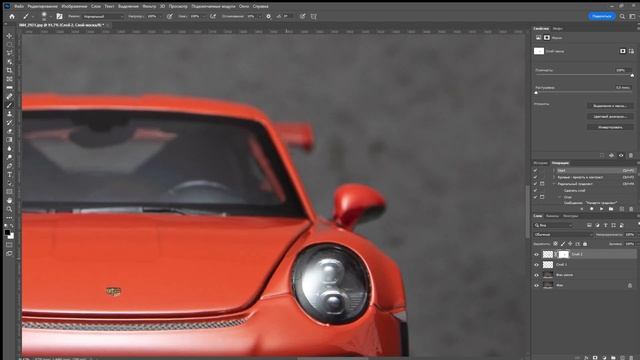Viewport: 640px width, 360px height.
Task: Create new adjustment layer icon in Layers panel
Action: (604, 358)
